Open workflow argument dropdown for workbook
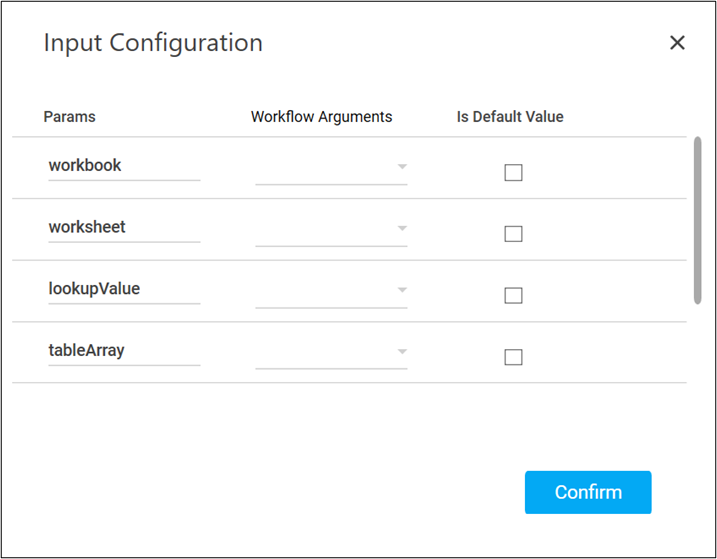The image size is (717, 559). (x=331, y=168)
